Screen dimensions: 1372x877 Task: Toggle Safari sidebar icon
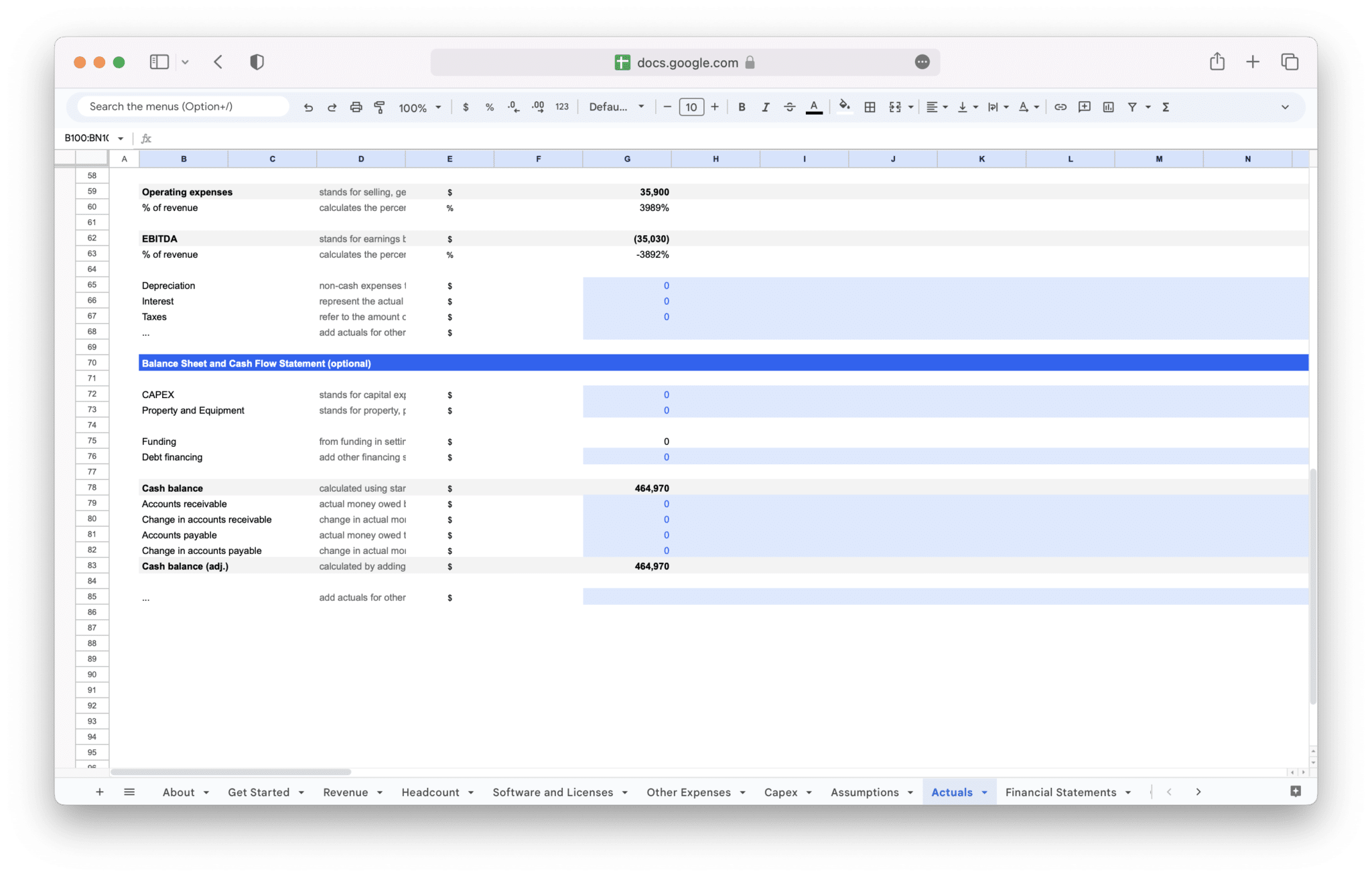point(159,62)
